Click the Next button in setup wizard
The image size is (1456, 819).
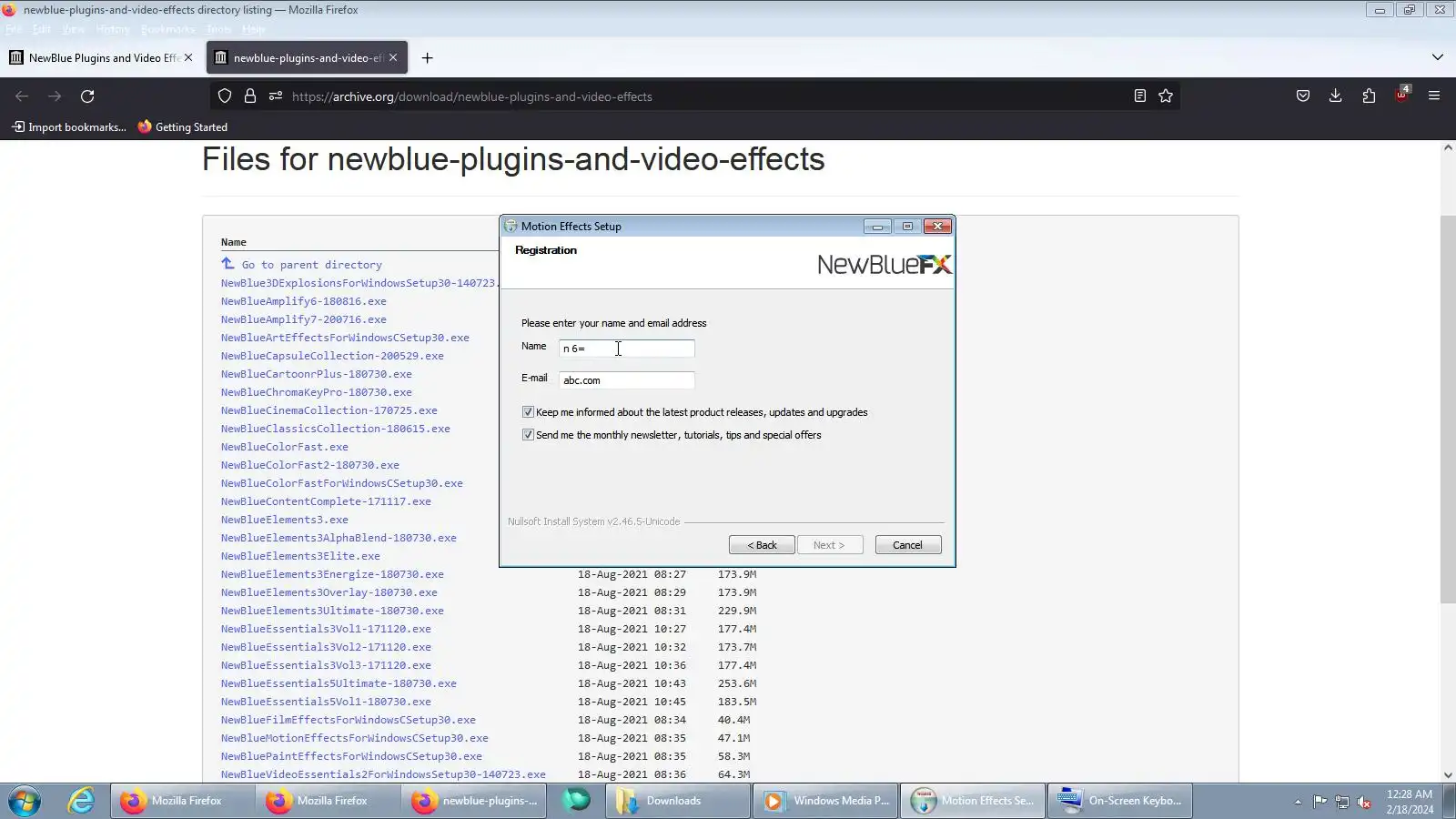coord(829,545)
